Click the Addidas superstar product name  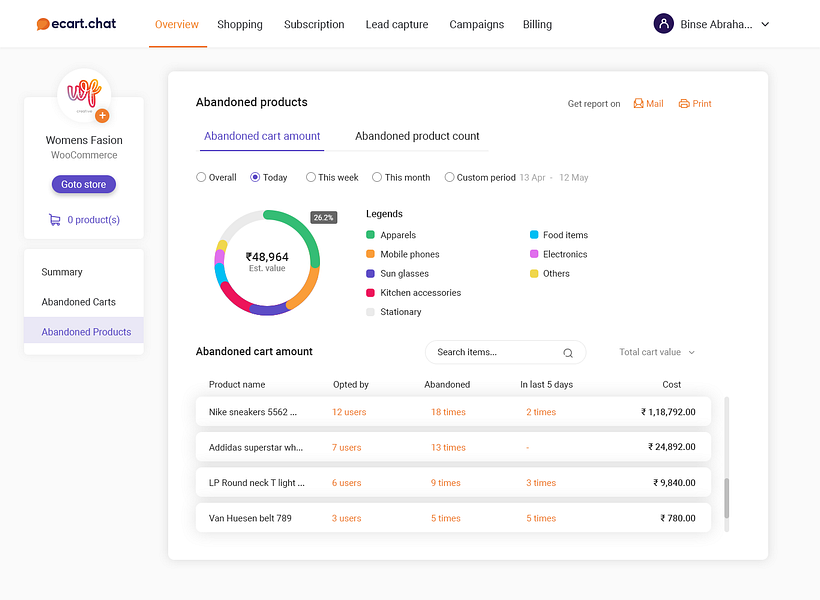(x=256, y=447)
